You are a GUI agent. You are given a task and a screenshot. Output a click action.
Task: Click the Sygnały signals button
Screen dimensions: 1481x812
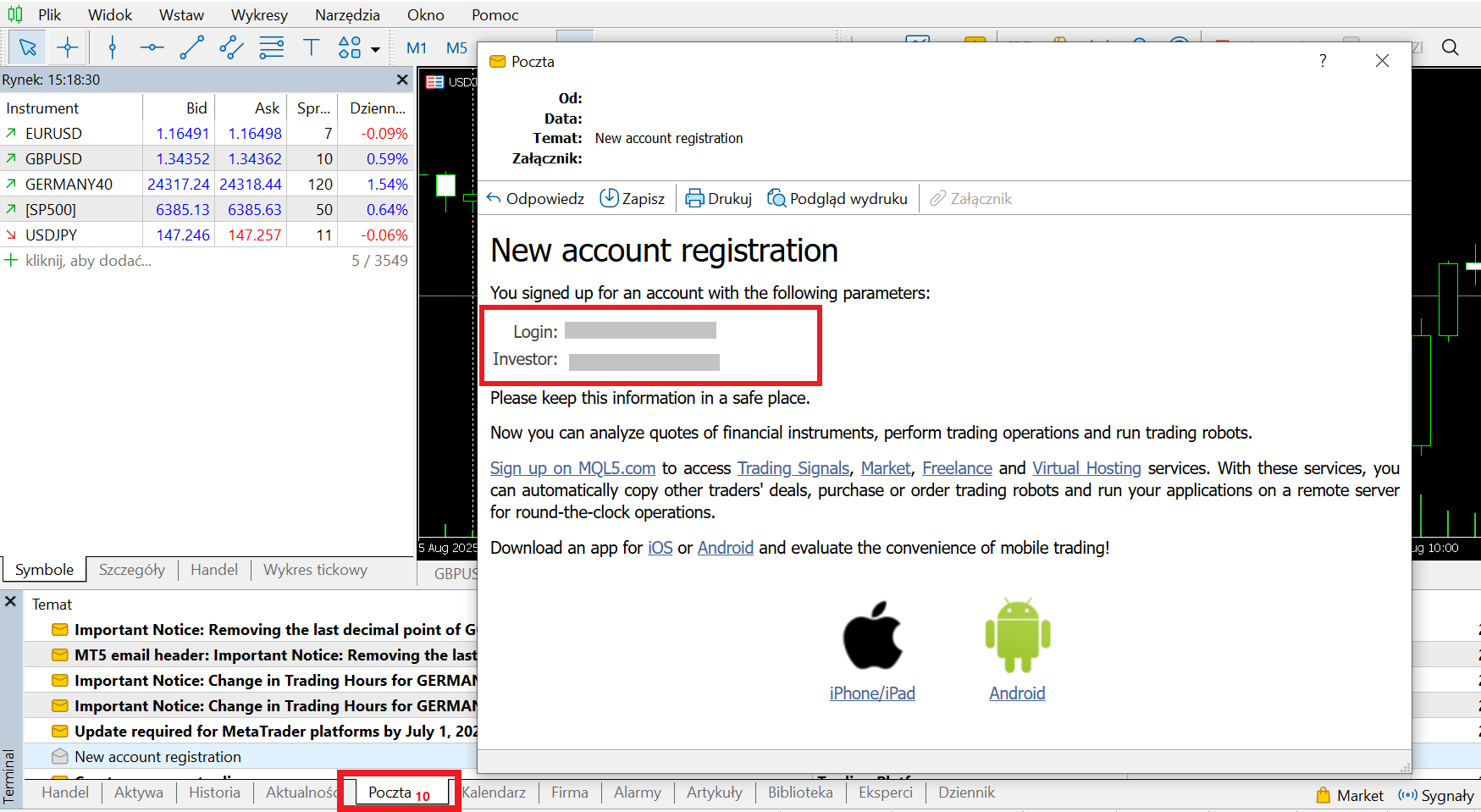tap(1436, 795)
